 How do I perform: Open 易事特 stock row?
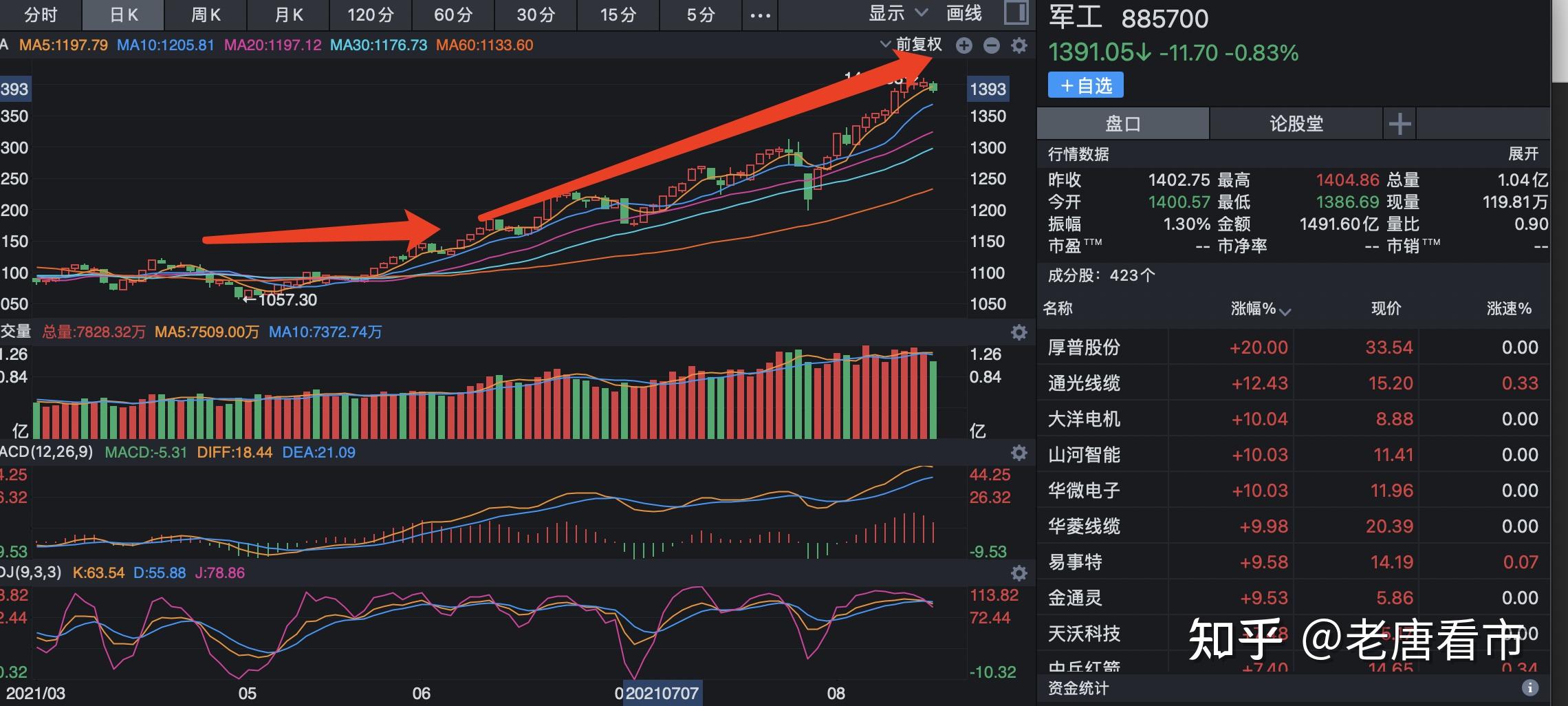pos(1294,562)
